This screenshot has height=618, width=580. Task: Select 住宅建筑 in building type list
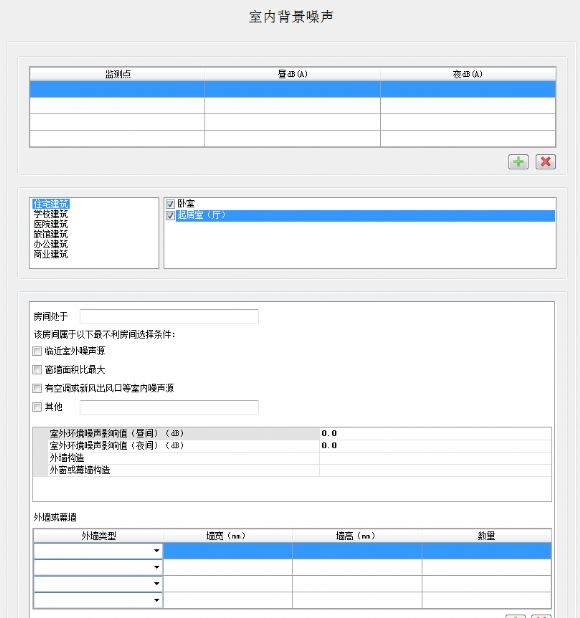pos(51,204)
